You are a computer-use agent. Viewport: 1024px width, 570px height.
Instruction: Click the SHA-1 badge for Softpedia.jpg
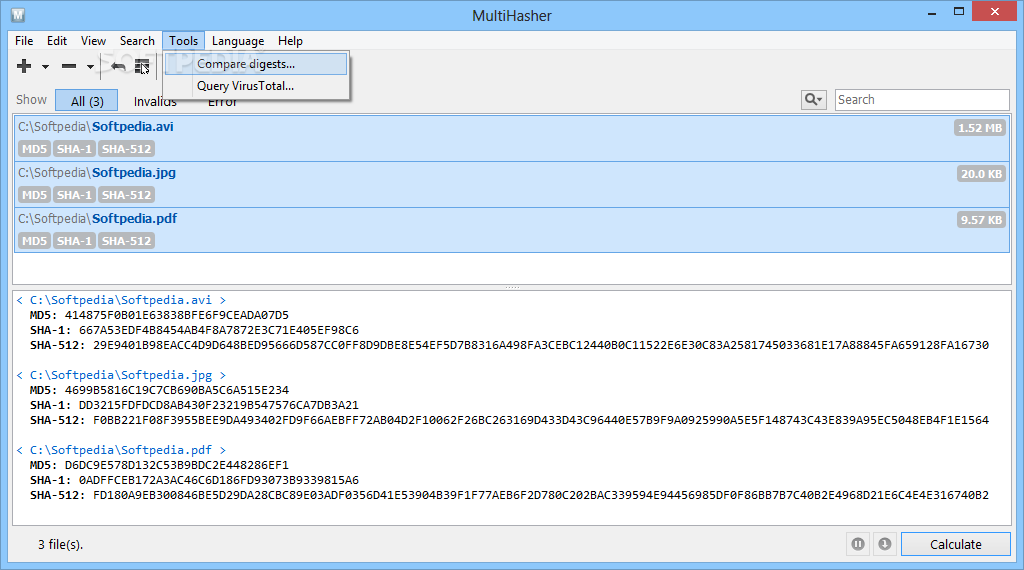74,195
